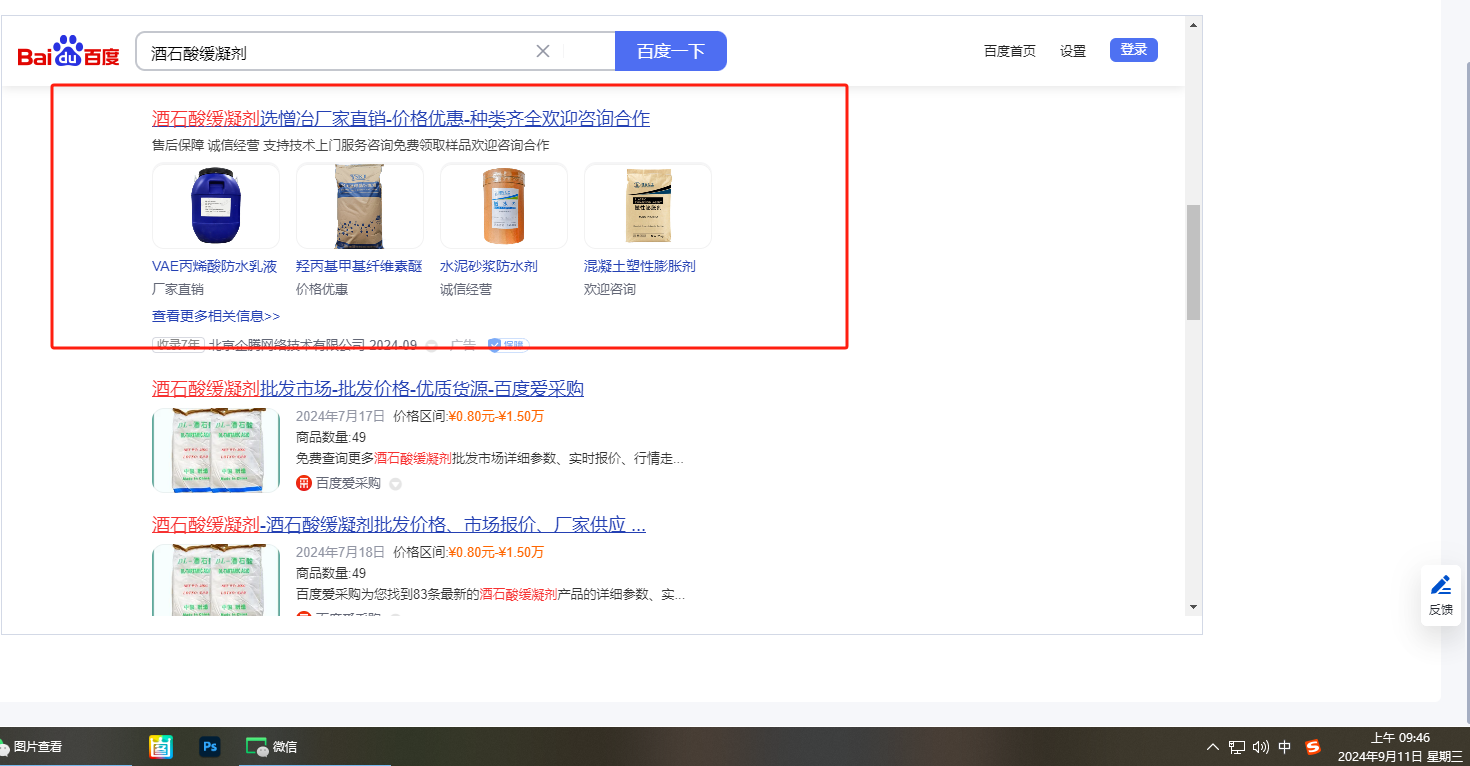The image size is (1470, 766).
Task: Click the red 百度爱采购 source icon
Action: coord(304,483)
